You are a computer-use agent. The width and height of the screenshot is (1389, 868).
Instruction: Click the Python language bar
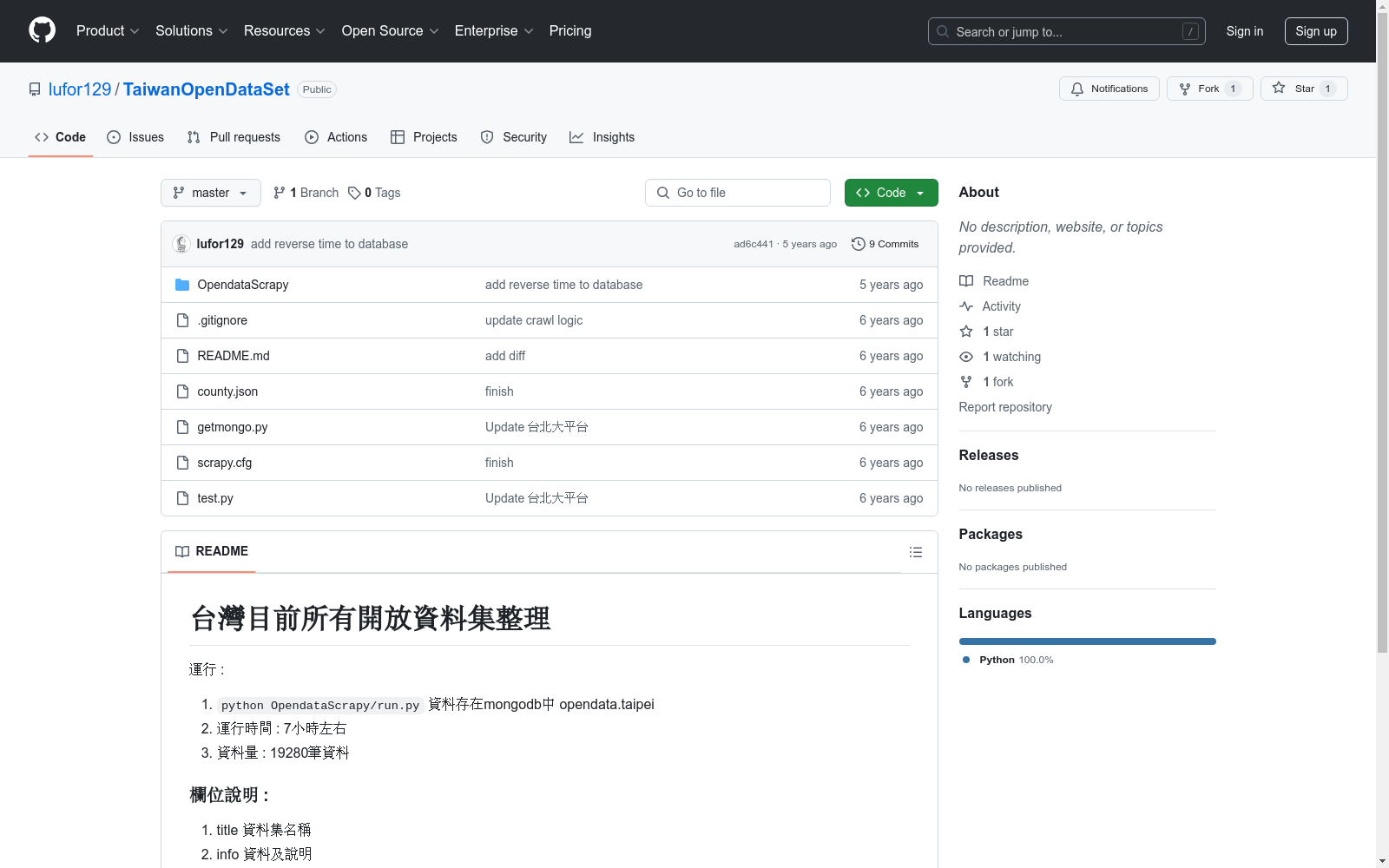(1088, 641)
